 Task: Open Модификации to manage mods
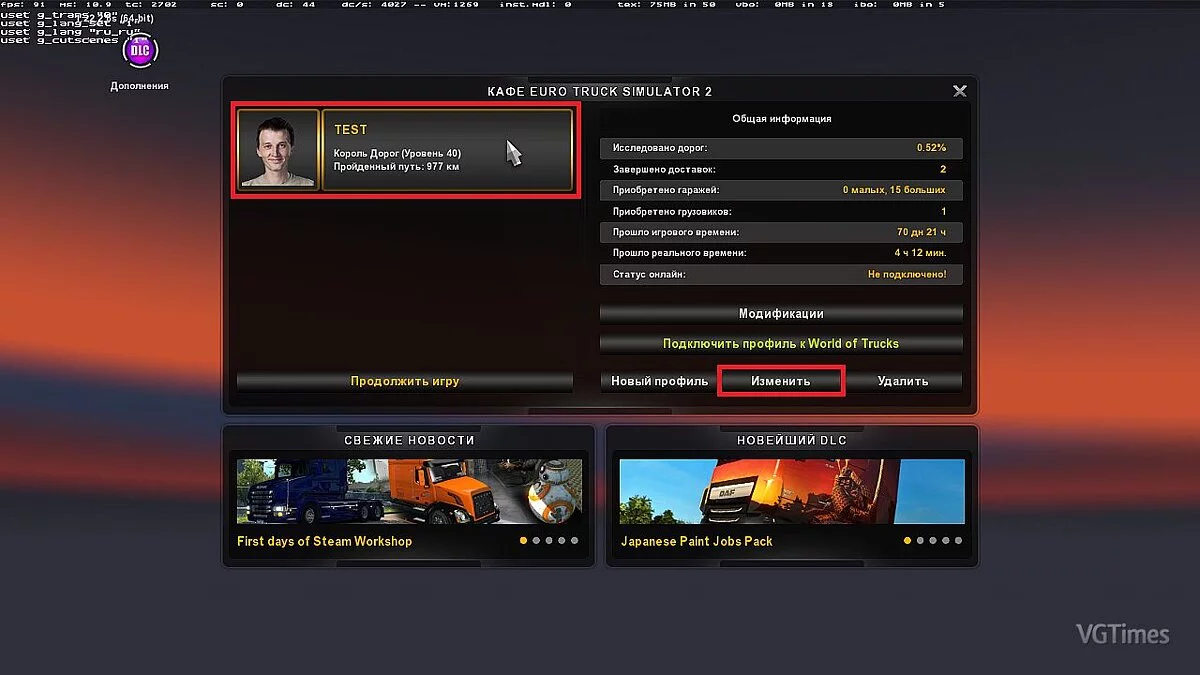click(x=780, y=313)
